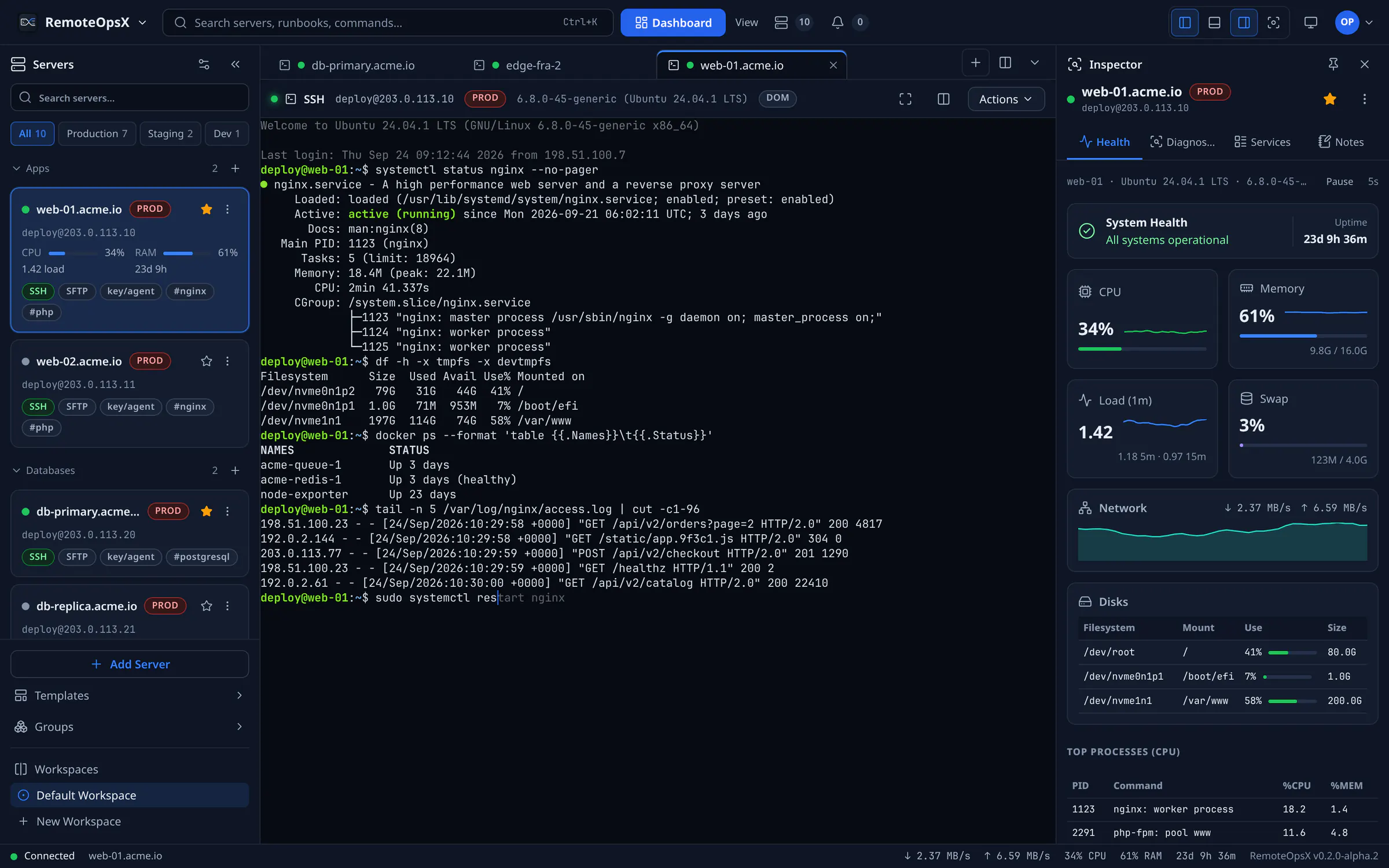Click the focus mode icon in top bar
The width and height of the screenshot is (1389, 868).
point(1273,23)
